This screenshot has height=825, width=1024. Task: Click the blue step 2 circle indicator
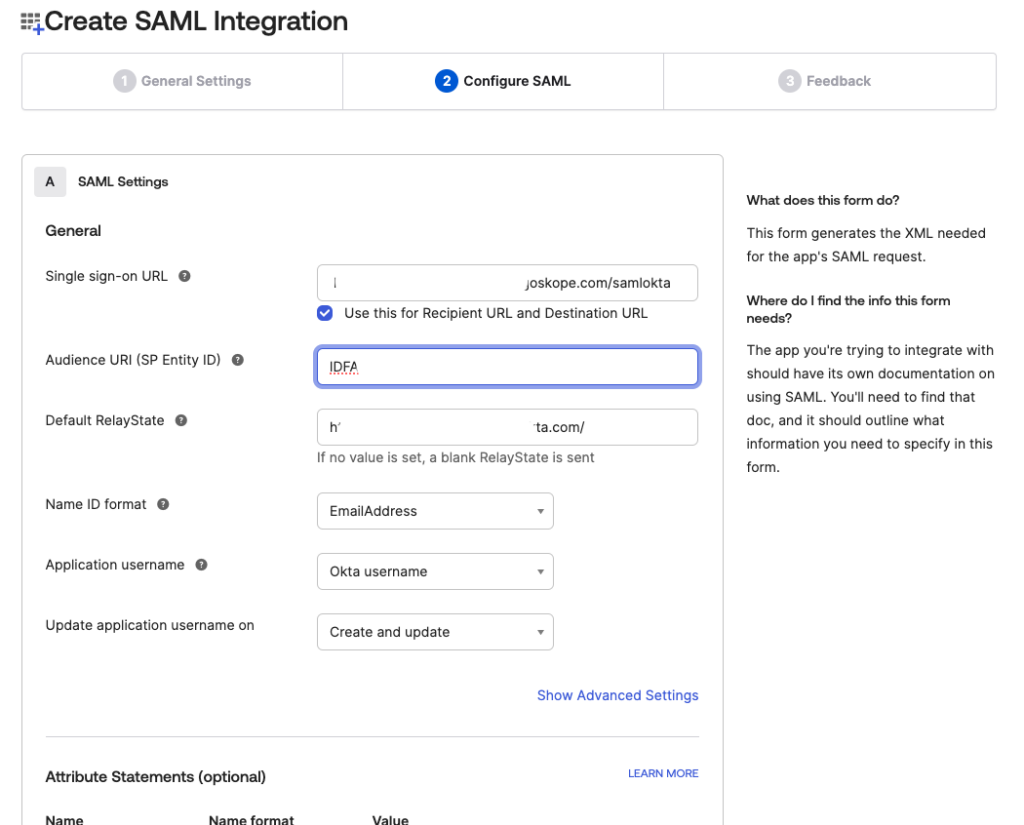click(446, 81)
